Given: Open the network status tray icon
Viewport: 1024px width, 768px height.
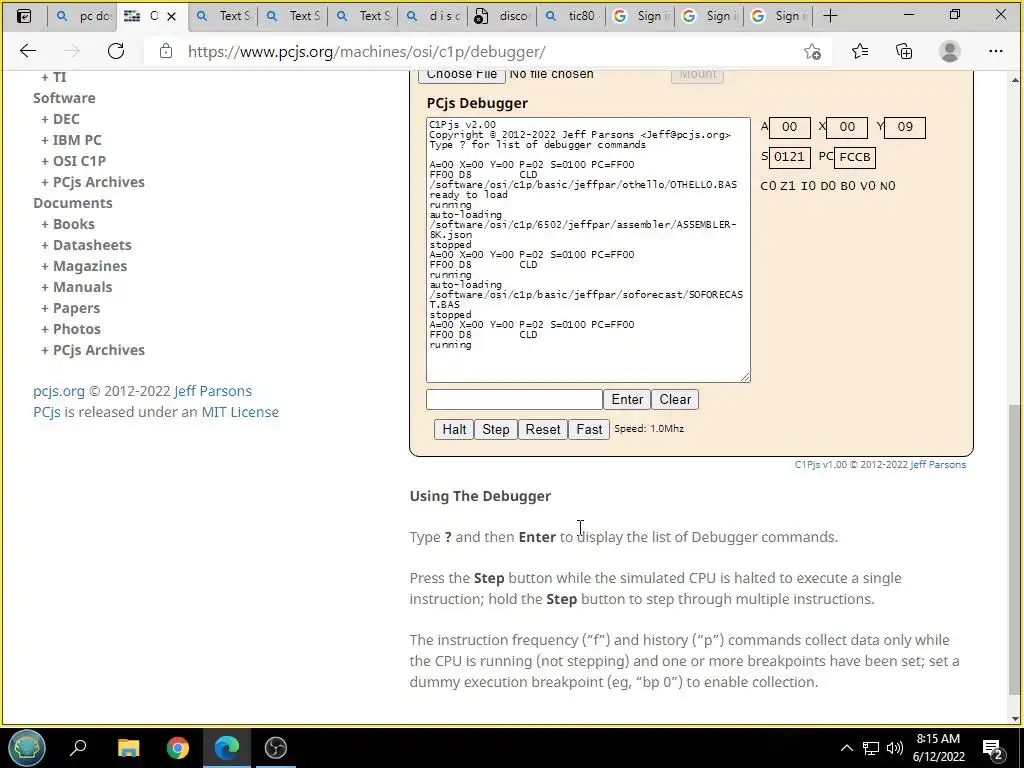Looking at the screenshot, I should [871, 748].
